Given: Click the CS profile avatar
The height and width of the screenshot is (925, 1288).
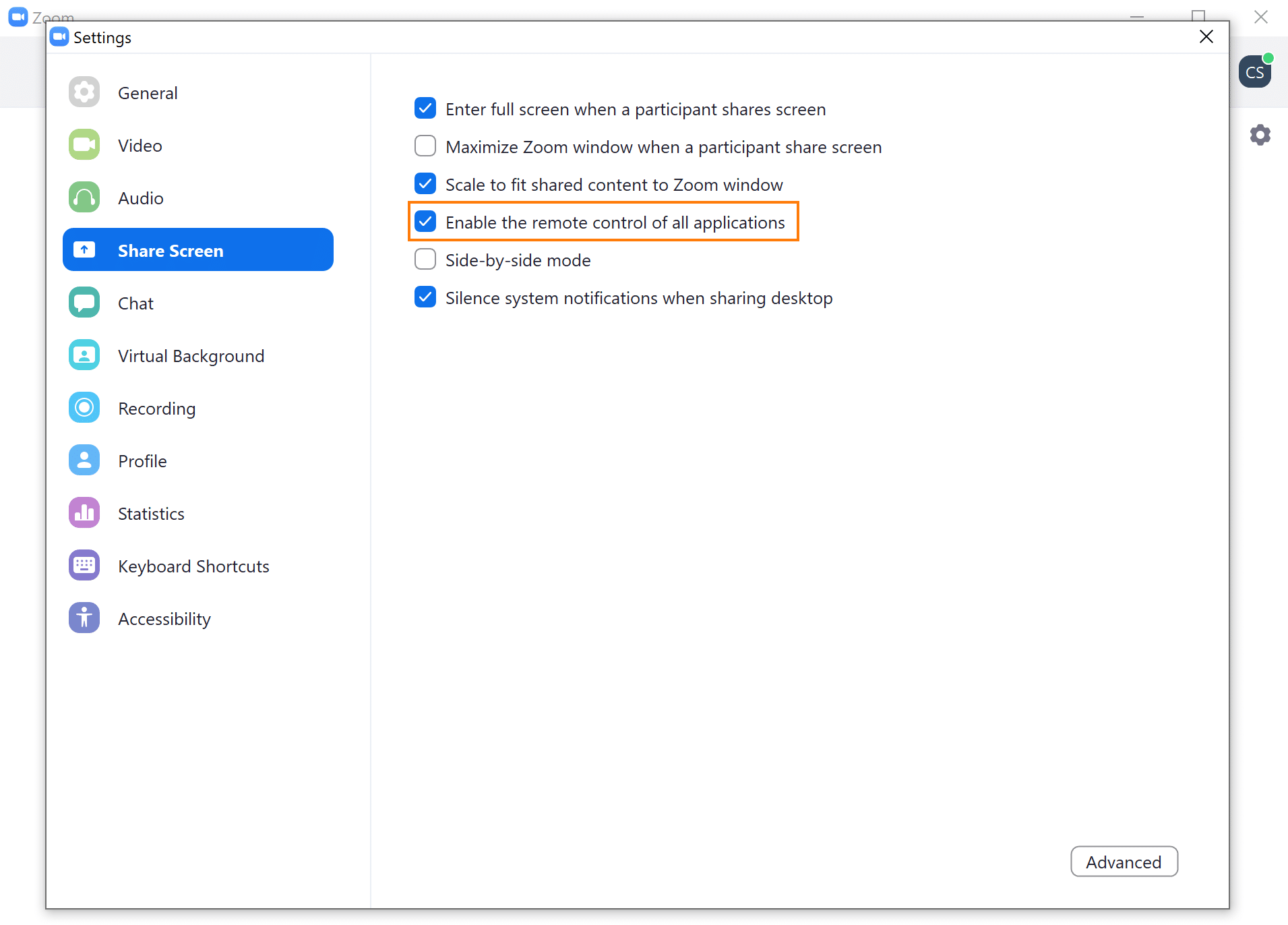Looking at the screenshot, I should [x=1255, y=72].
